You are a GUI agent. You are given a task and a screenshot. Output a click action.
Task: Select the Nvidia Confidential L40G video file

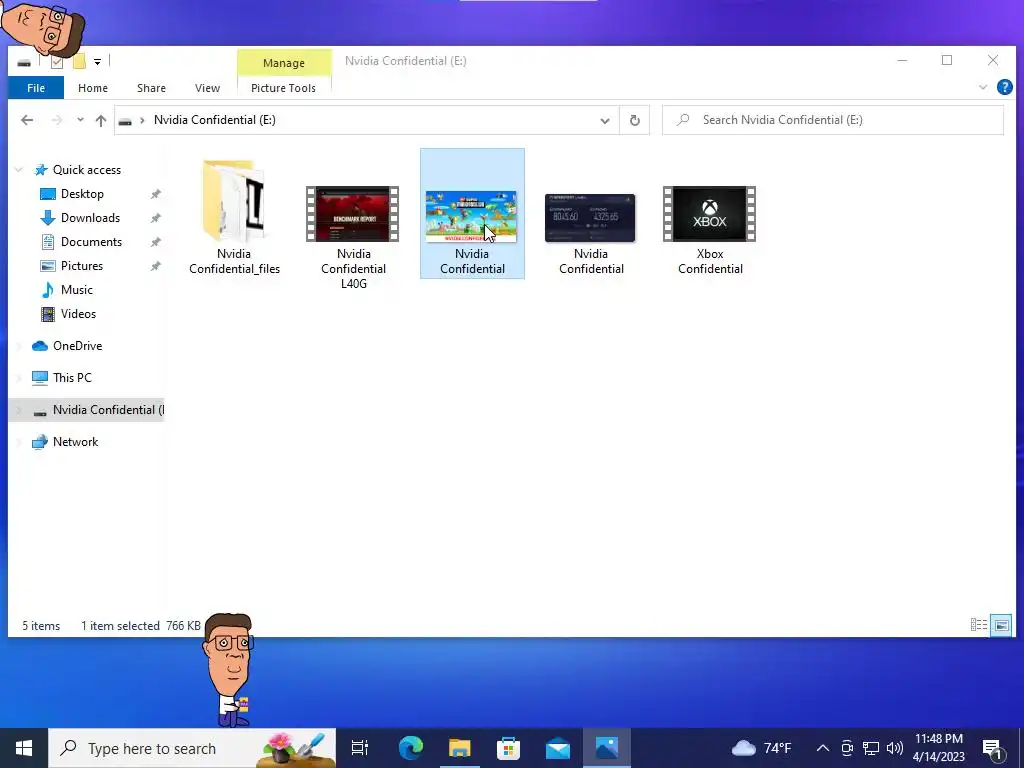(353, 236)
